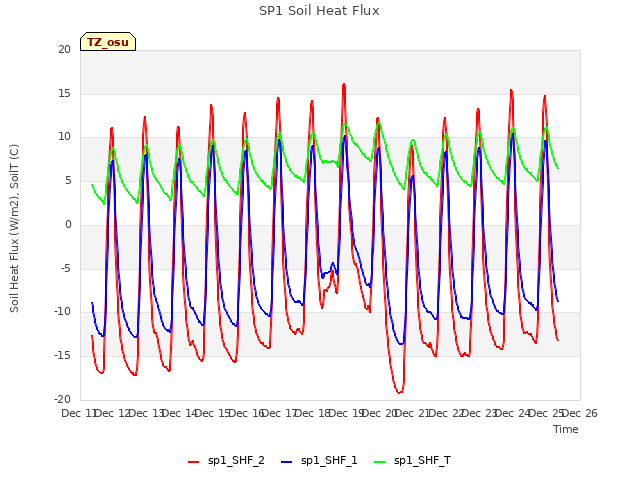Click the y-axis value -10
Viewport: 640px width, 480px height.
[x=62, y=311]
